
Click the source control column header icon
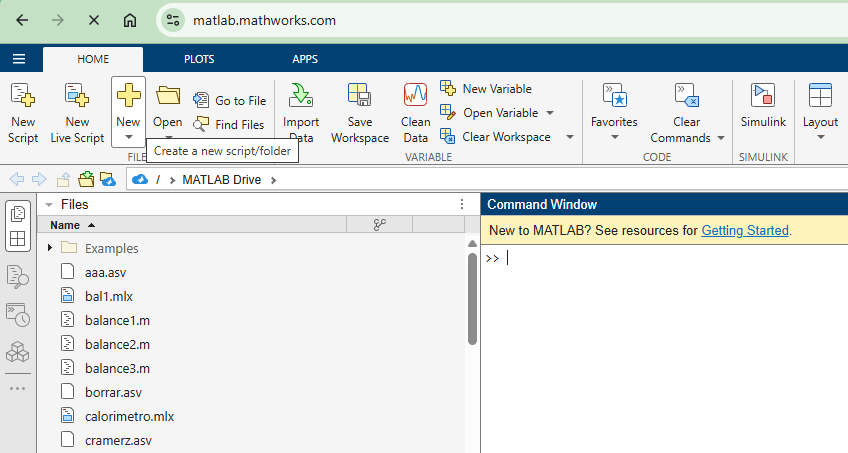380,224
